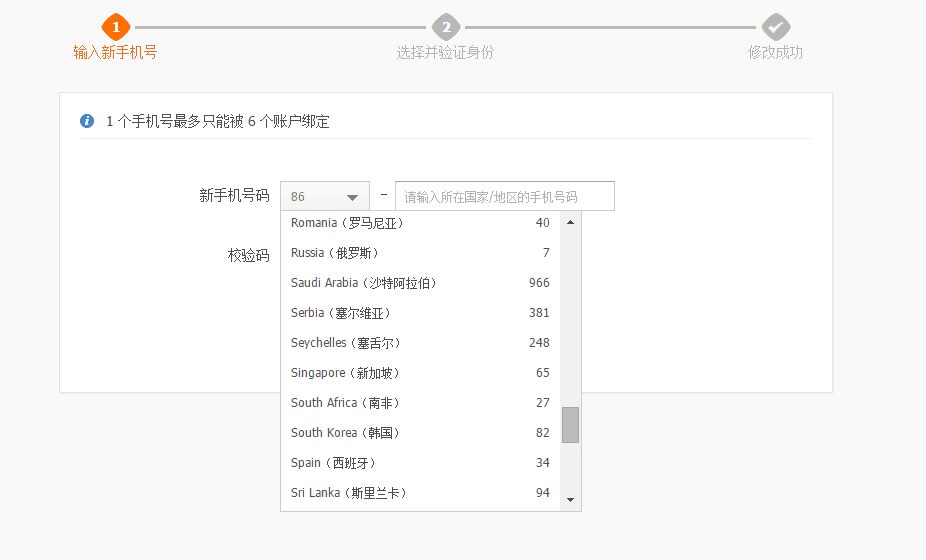Click the country list scrollbar thumb
The image size is (926, 560).
click(x=570, y=425)
